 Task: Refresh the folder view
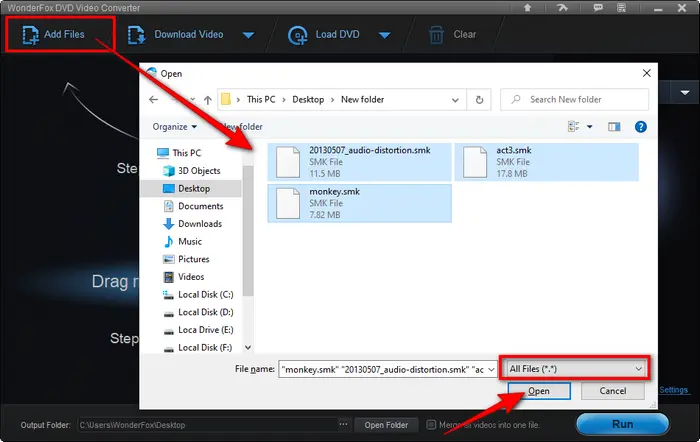tap(479, 100)
